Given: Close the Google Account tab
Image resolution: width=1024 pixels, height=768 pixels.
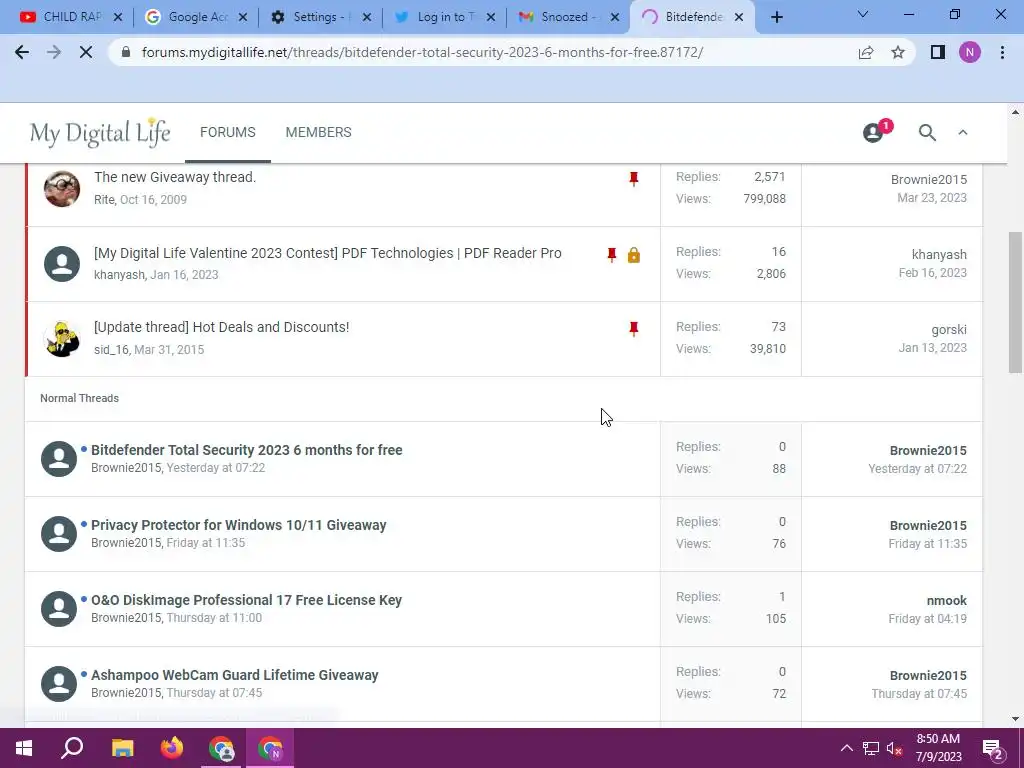Looking at the screenshot, I should click(x=242, y=18).
